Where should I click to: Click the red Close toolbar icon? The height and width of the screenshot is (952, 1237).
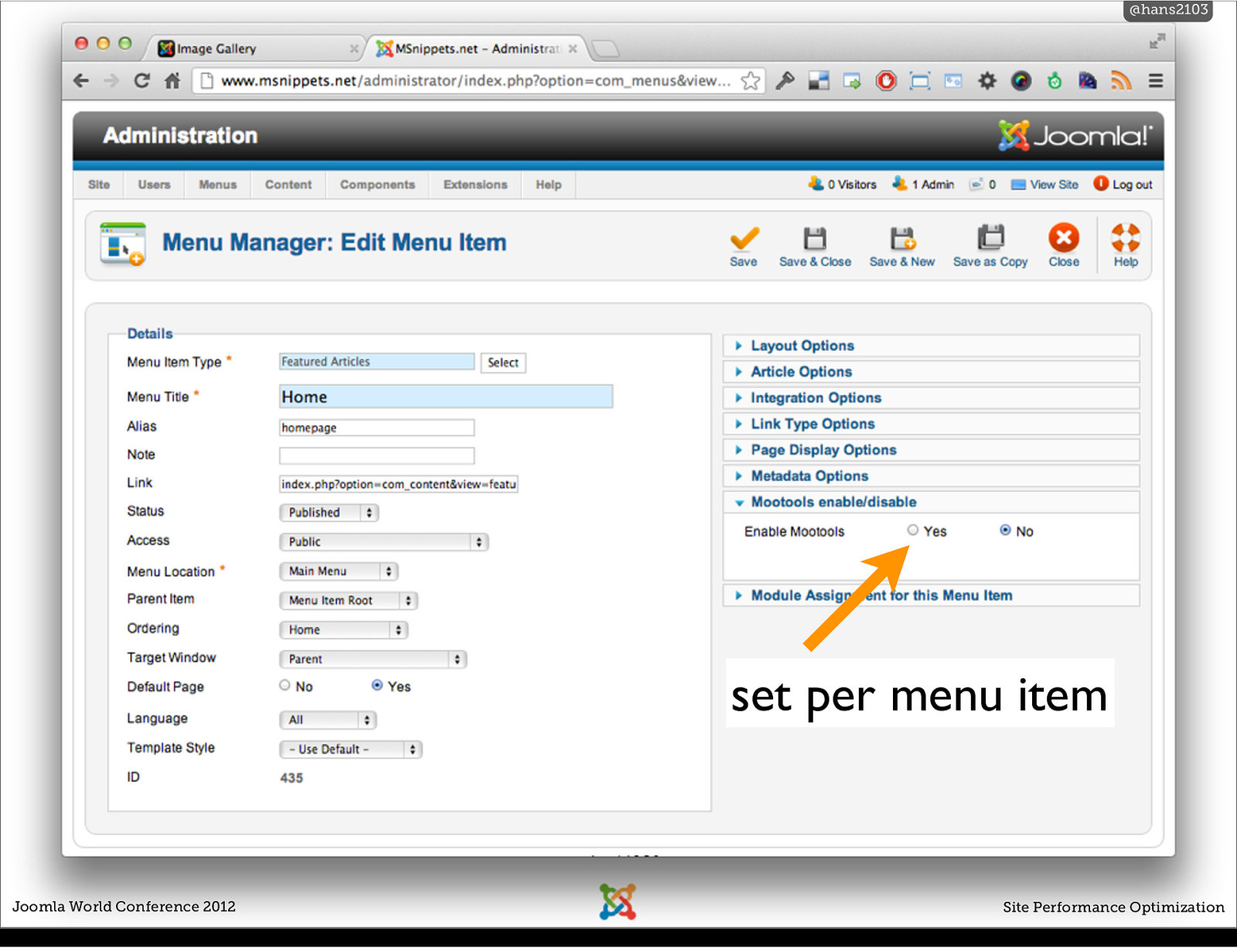[x=1064, y=238]
